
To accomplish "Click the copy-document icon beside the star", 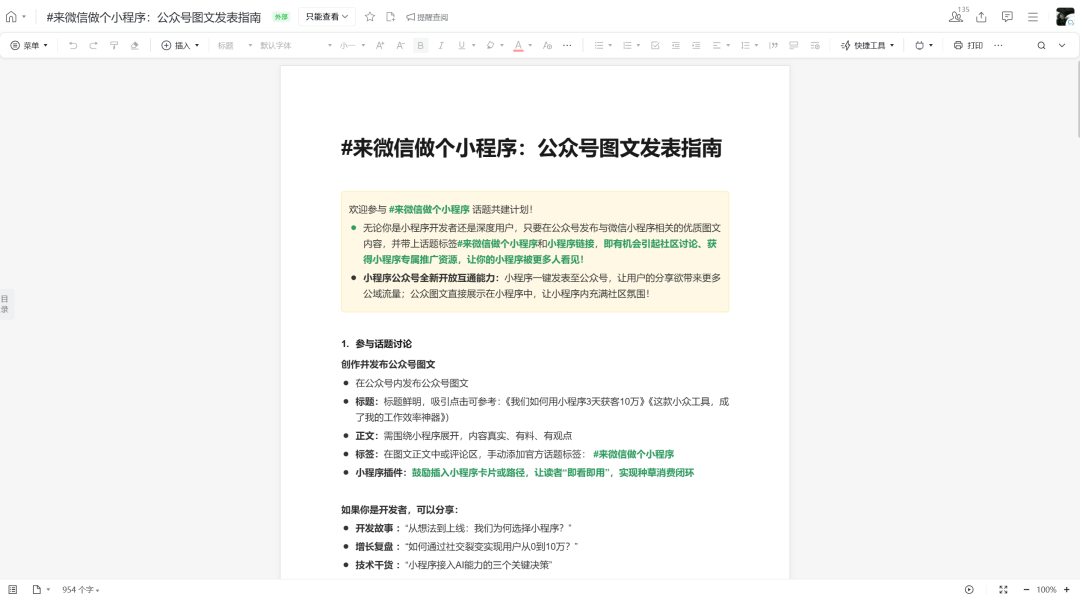I will (391, 17).
